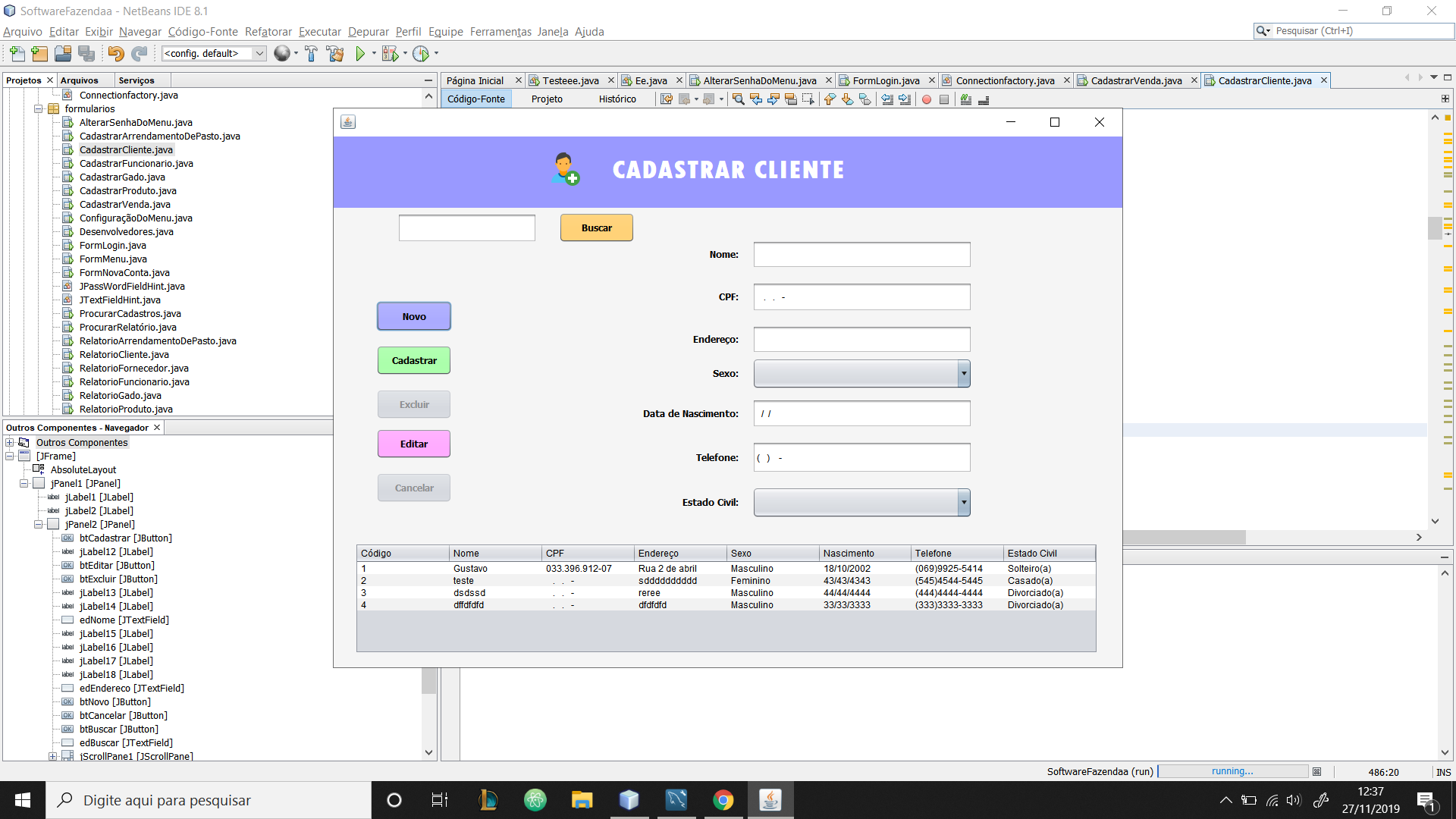Click editor find selection magnifier icon
Image resolution: width=1456 pixels, height=819 pixels.
click(x=738, y=99)
